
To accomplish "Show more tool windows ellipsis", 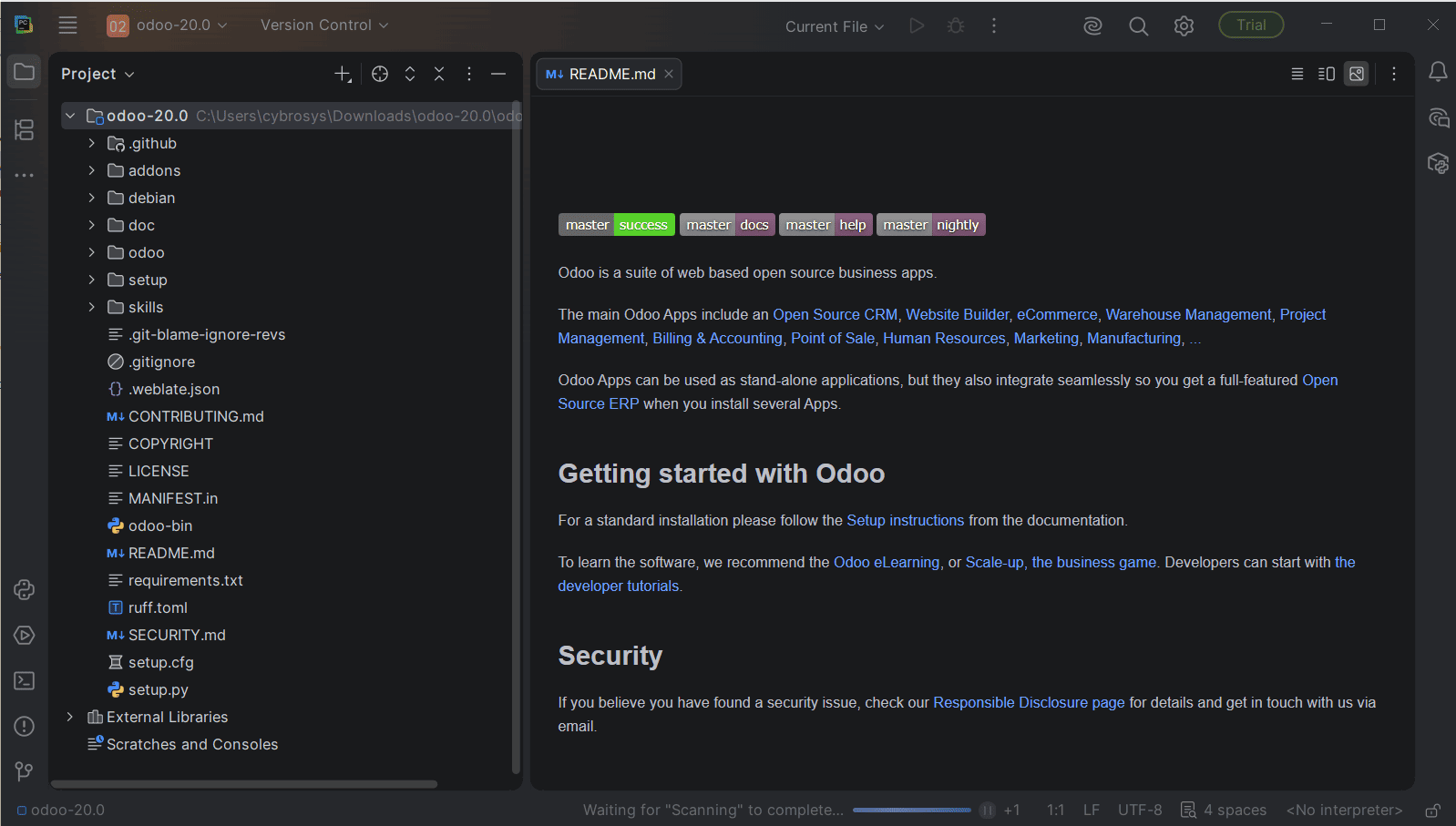I will pyautogui.click(x=25, y=175).
